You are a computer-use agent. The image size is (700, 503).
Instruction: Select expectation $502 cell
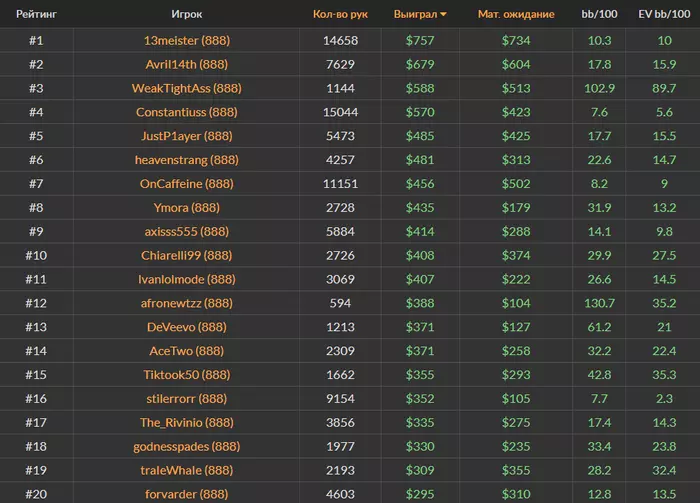[x=516, y=184]
